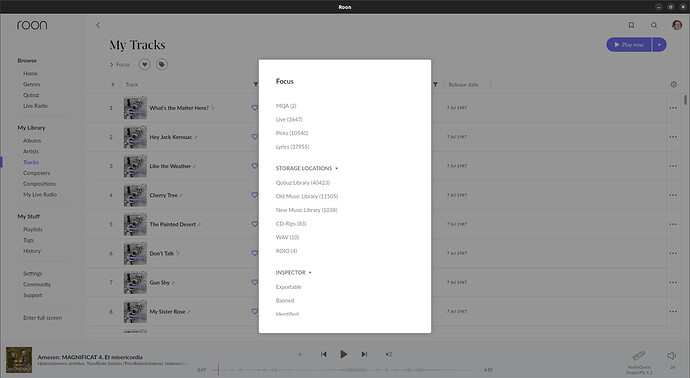Expand the Focus chevron under My Tracks
The height and width of the screenshot is (378, 690).
[112, 65]
